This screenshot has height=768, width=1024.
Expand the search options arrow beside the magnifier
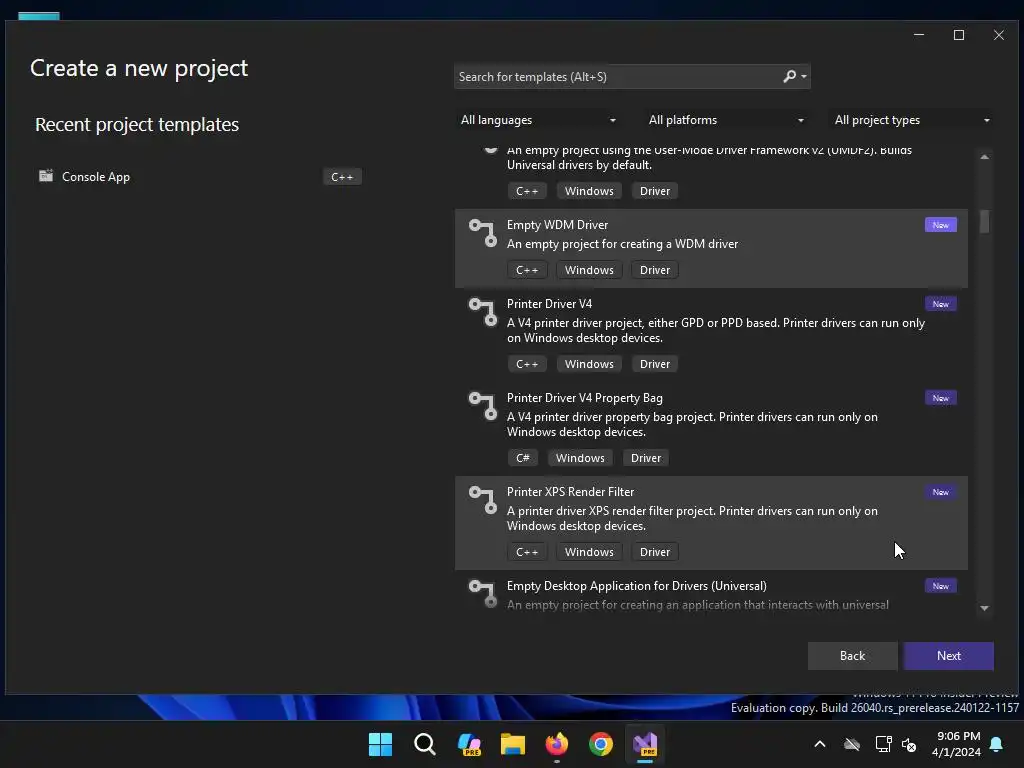(x=804, y=76)
